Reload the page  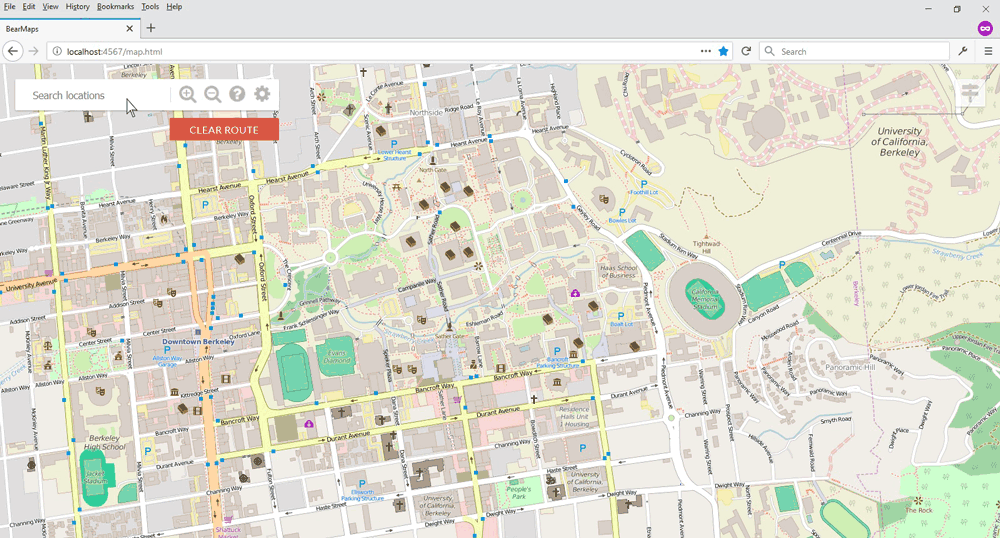point(746,51)
